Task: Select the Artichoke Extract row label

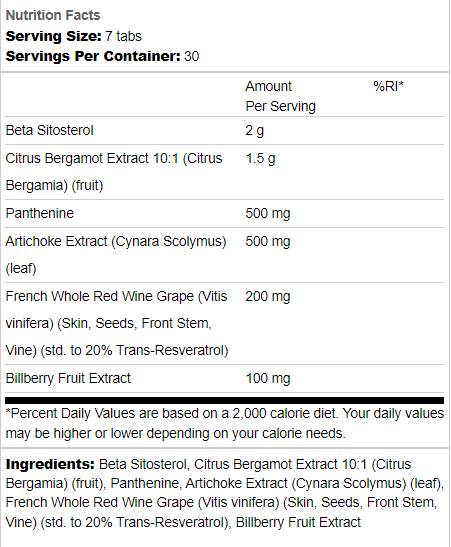Action: pyautogui.click(x=116, y=255)
